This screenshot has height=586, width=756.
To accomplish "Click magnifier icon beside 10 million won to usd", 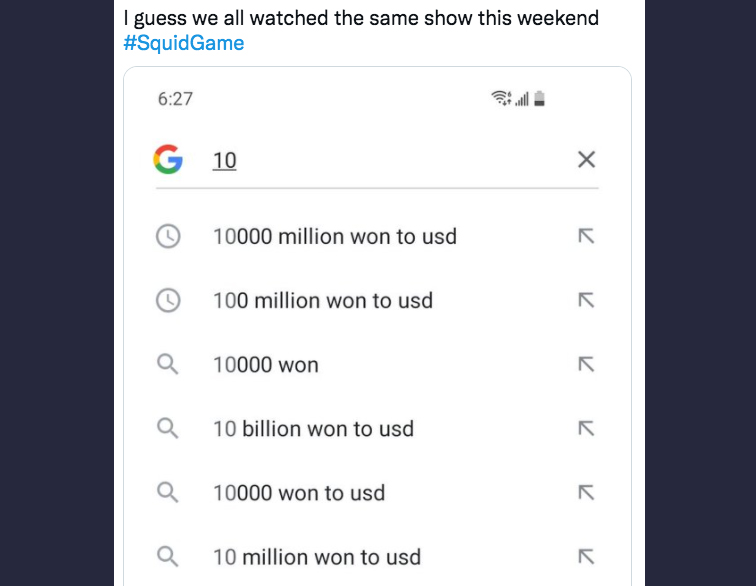I will click(x=167, y=557).
